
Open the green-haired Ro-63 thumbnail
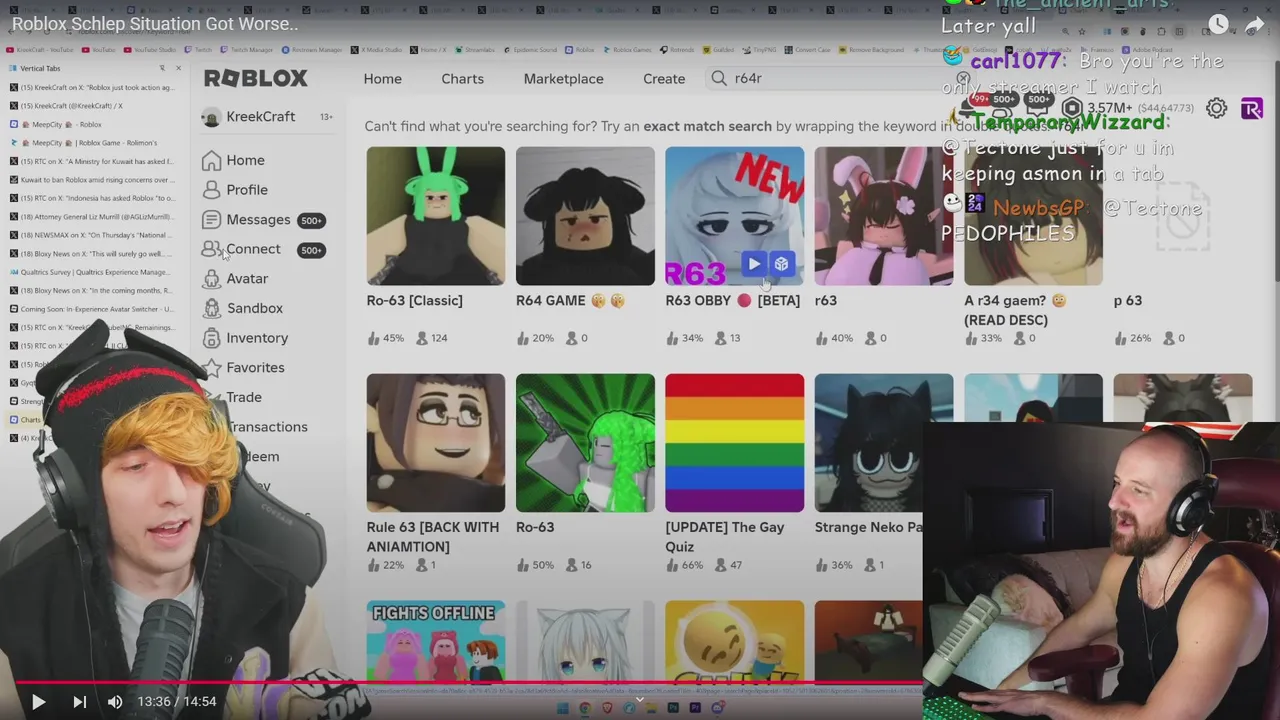tap(585, 443)
